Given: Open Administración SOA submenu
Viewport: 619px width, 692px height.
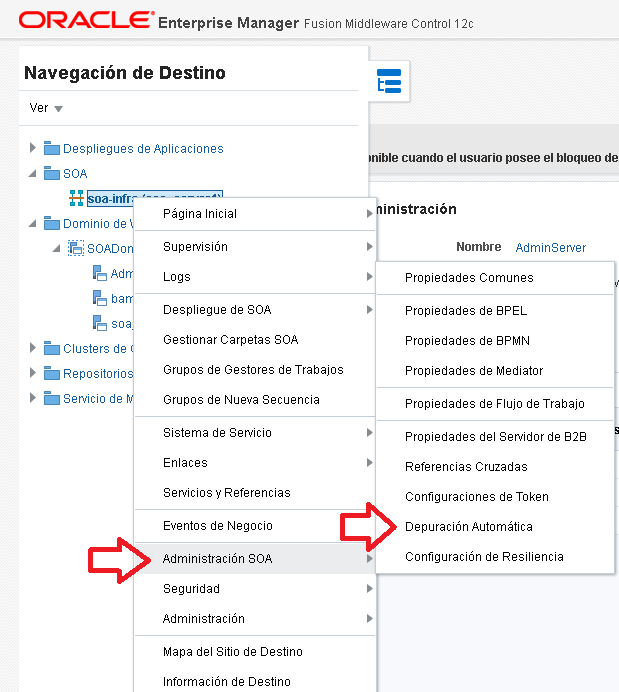Looking at the screenshot, I should click(255, 559).
